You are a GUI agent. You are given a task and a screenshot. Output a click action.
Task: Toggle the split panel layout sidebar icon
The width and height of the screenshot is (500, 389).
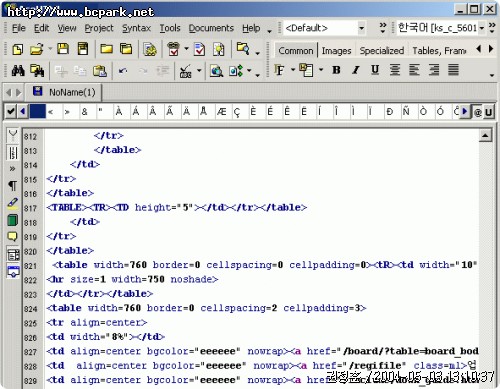(x=13, y=255)
